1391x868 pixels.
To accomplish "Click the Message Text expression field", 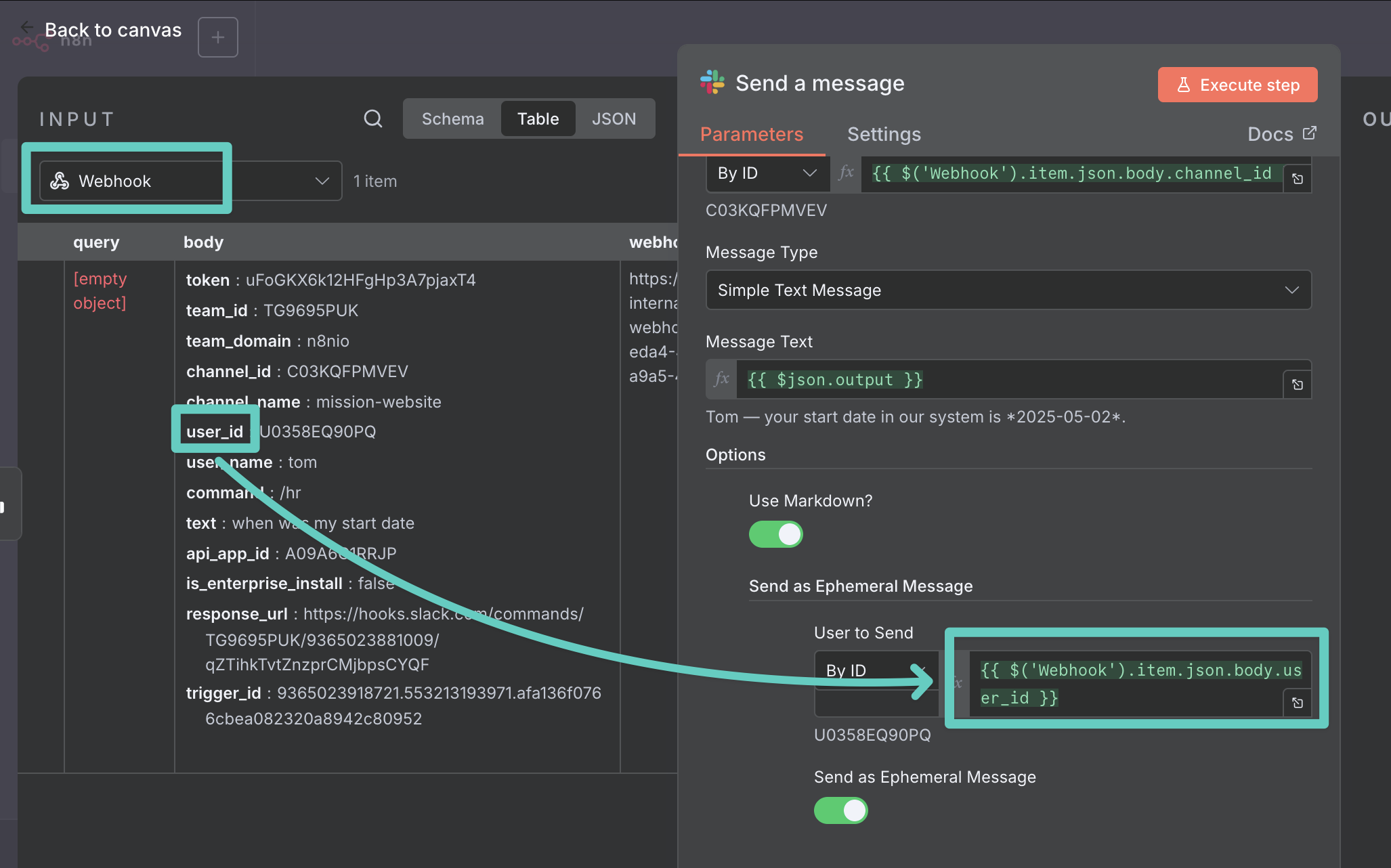I will pyautogui.click(x=1009, y=380).
